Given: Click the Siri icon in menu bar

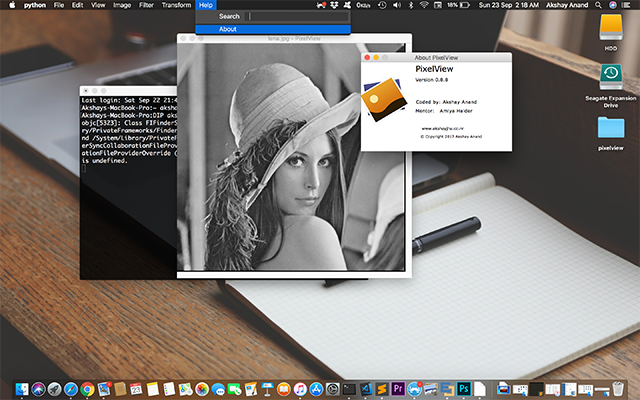Looking at the screenshot, I should [613, 5].
